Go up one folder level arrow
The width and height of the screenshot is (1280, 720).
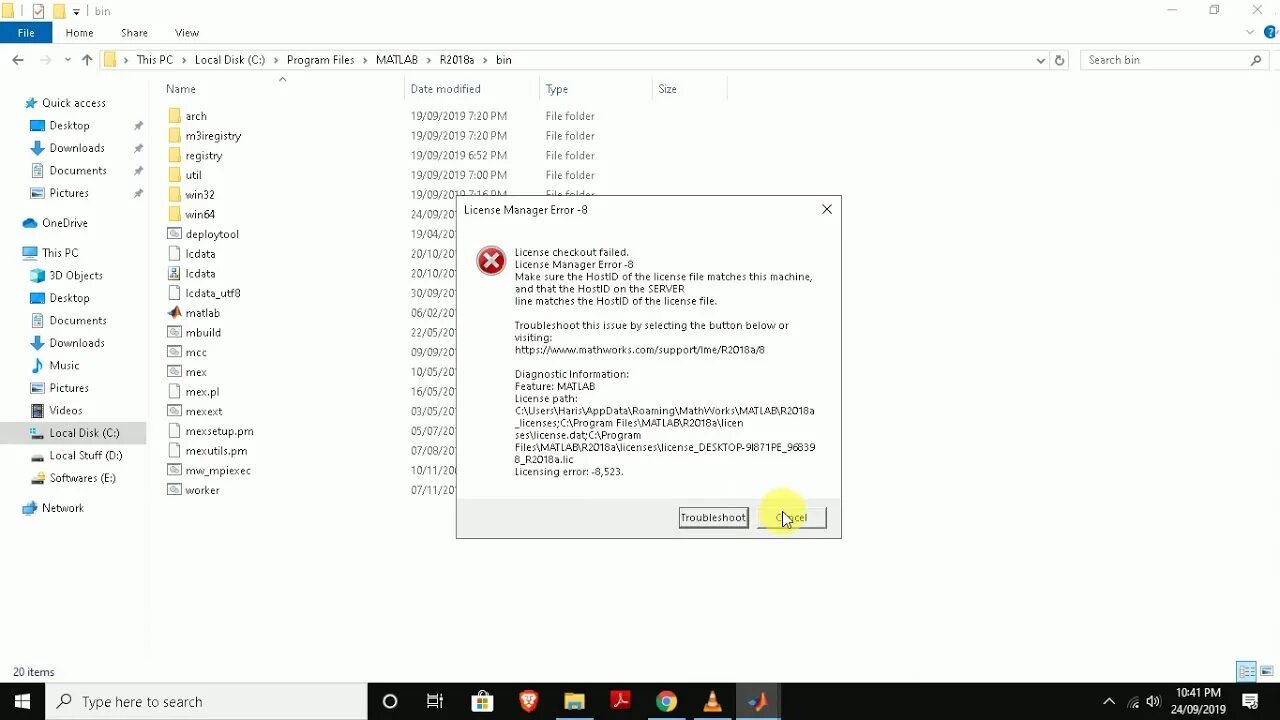[x=87, y=60]
